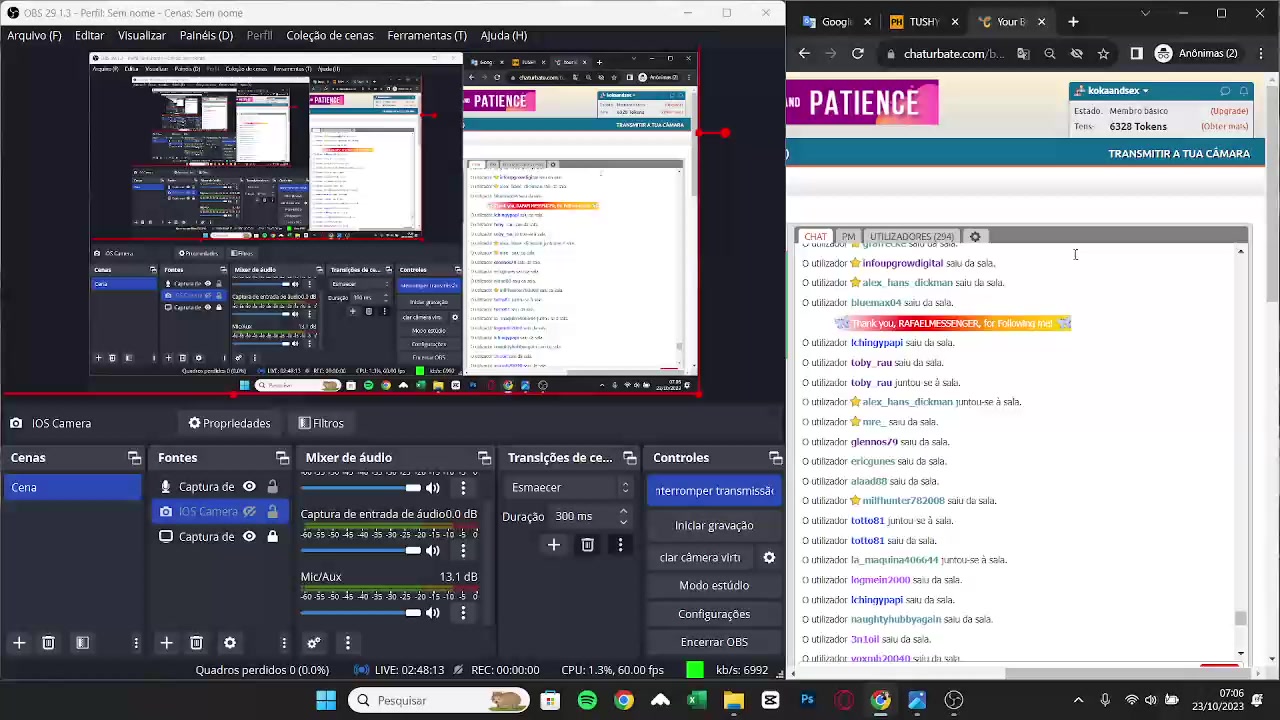Viewport: 1280px width, 720px height.
Task: Open advanced audio settings gears in Mixer
Action: click(313, 643)
